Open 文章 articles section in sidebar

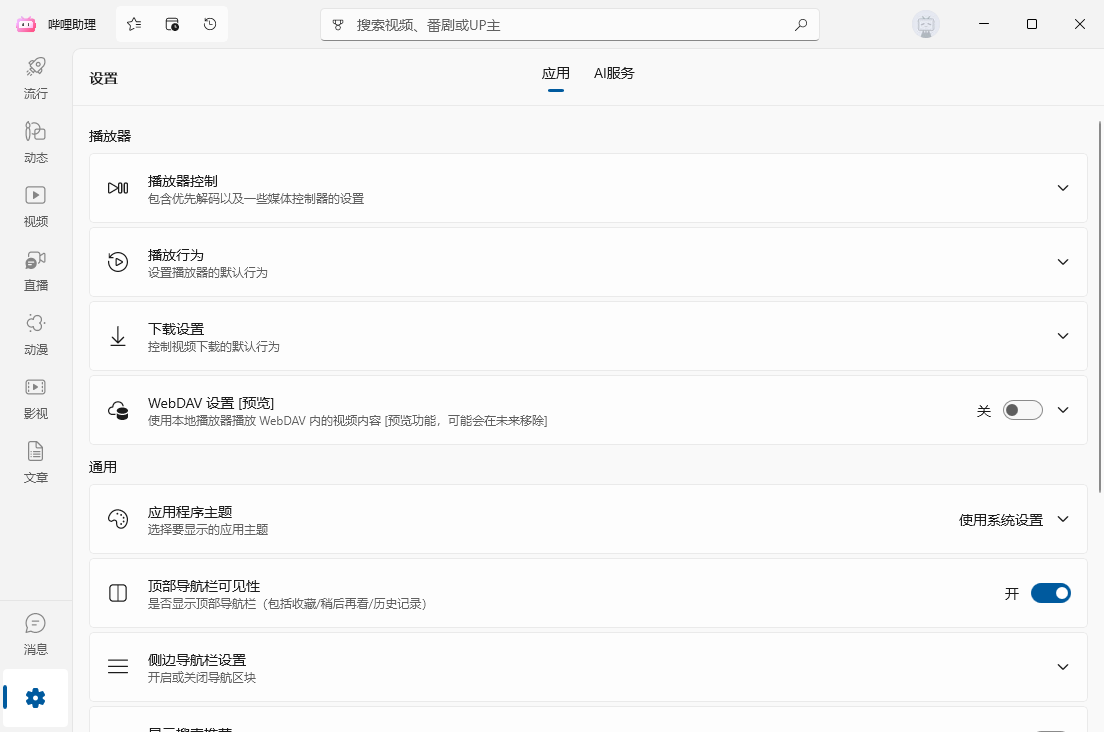(36, 462)
